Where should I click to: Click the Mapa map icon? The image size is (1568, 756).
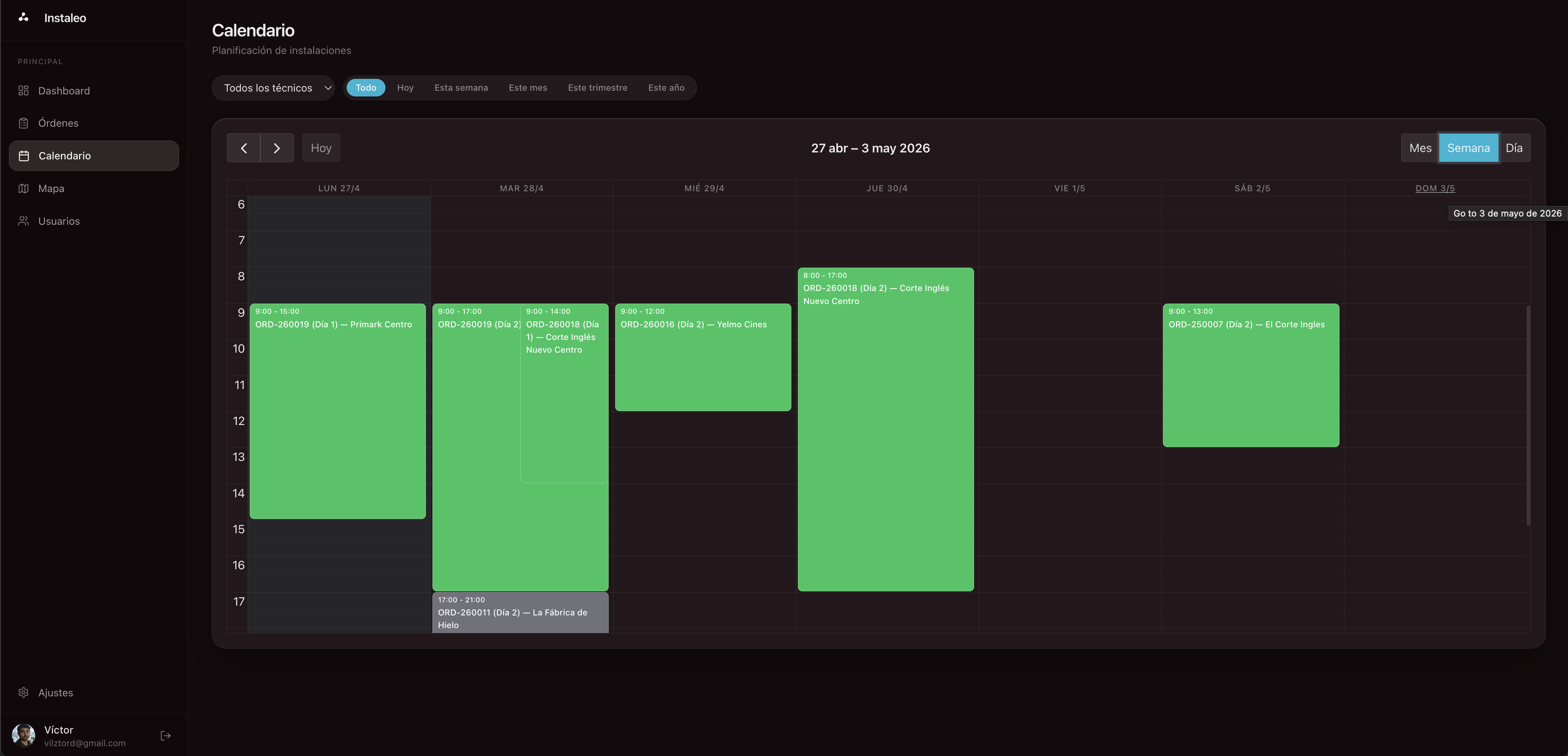24,189
